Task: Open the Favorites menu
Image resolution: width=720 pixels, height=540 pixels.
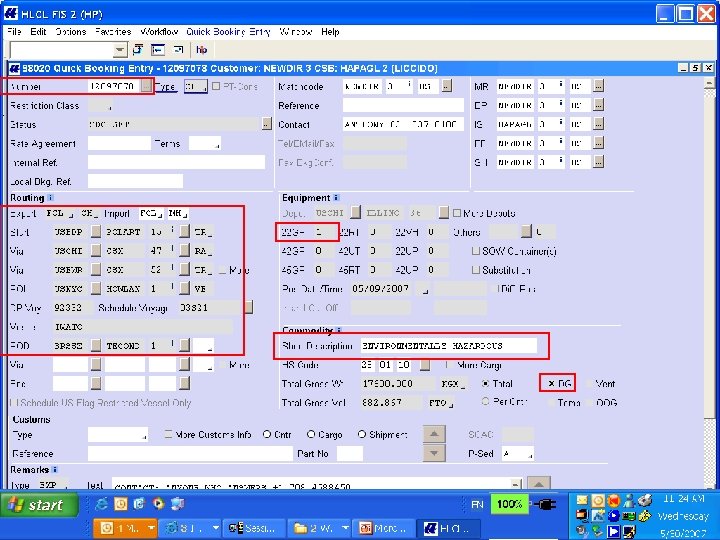Action: tap(113, 32)
